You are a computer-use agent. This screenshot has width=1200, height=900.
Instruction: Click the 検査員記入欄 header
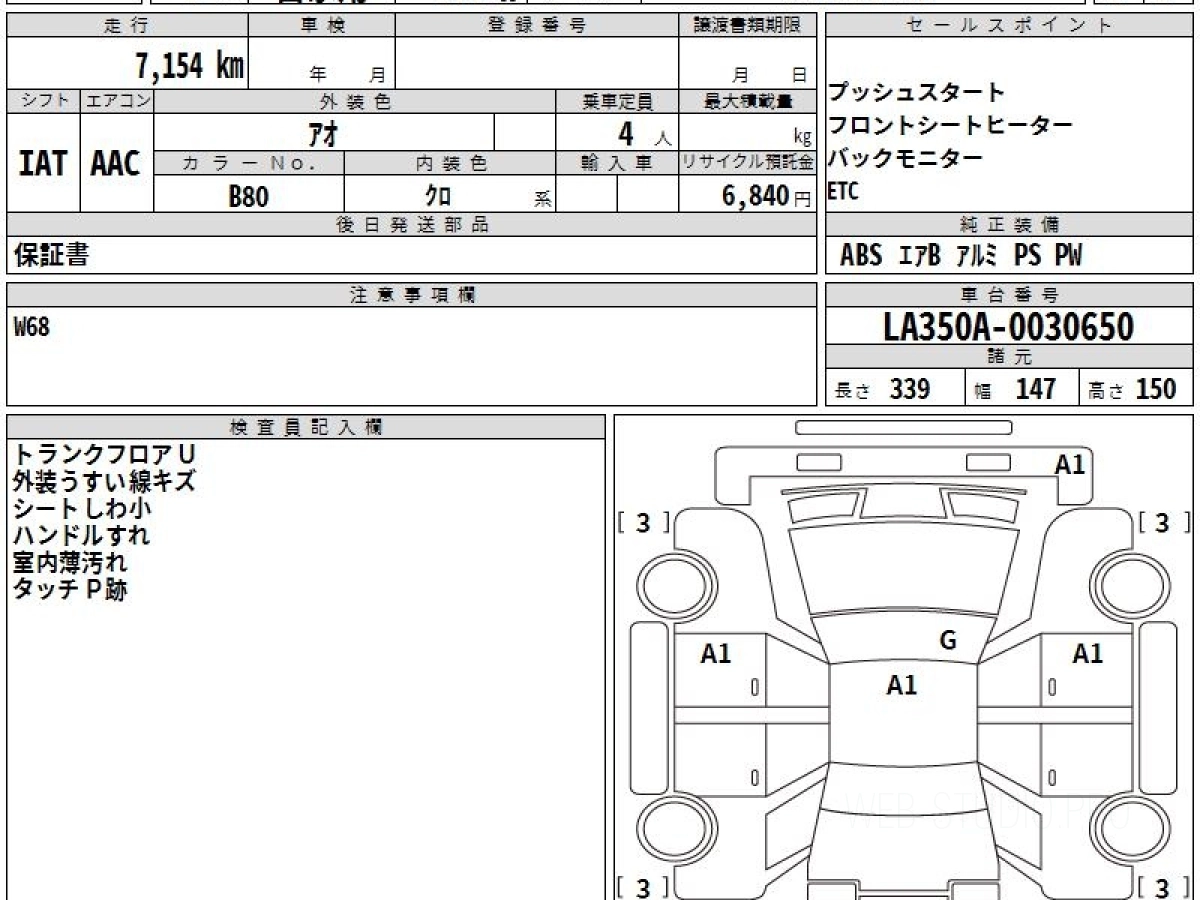pos(306,427)
